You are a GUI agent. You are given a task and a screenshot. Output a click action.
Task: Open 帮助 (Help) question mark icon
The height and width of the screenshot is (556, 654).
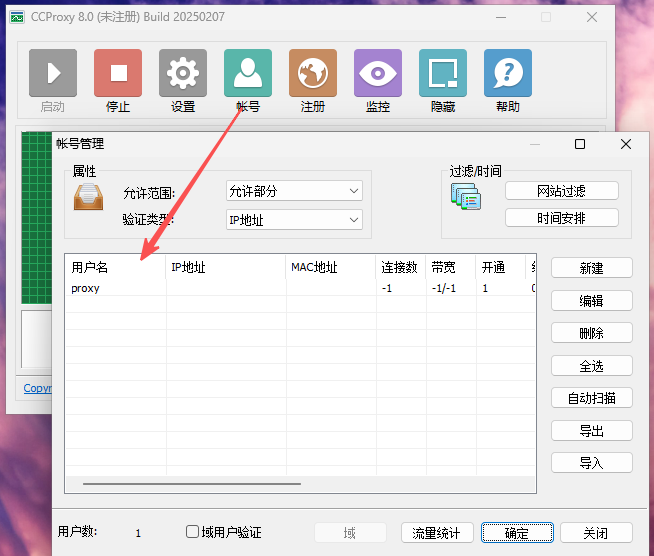(x=508, y=73)
